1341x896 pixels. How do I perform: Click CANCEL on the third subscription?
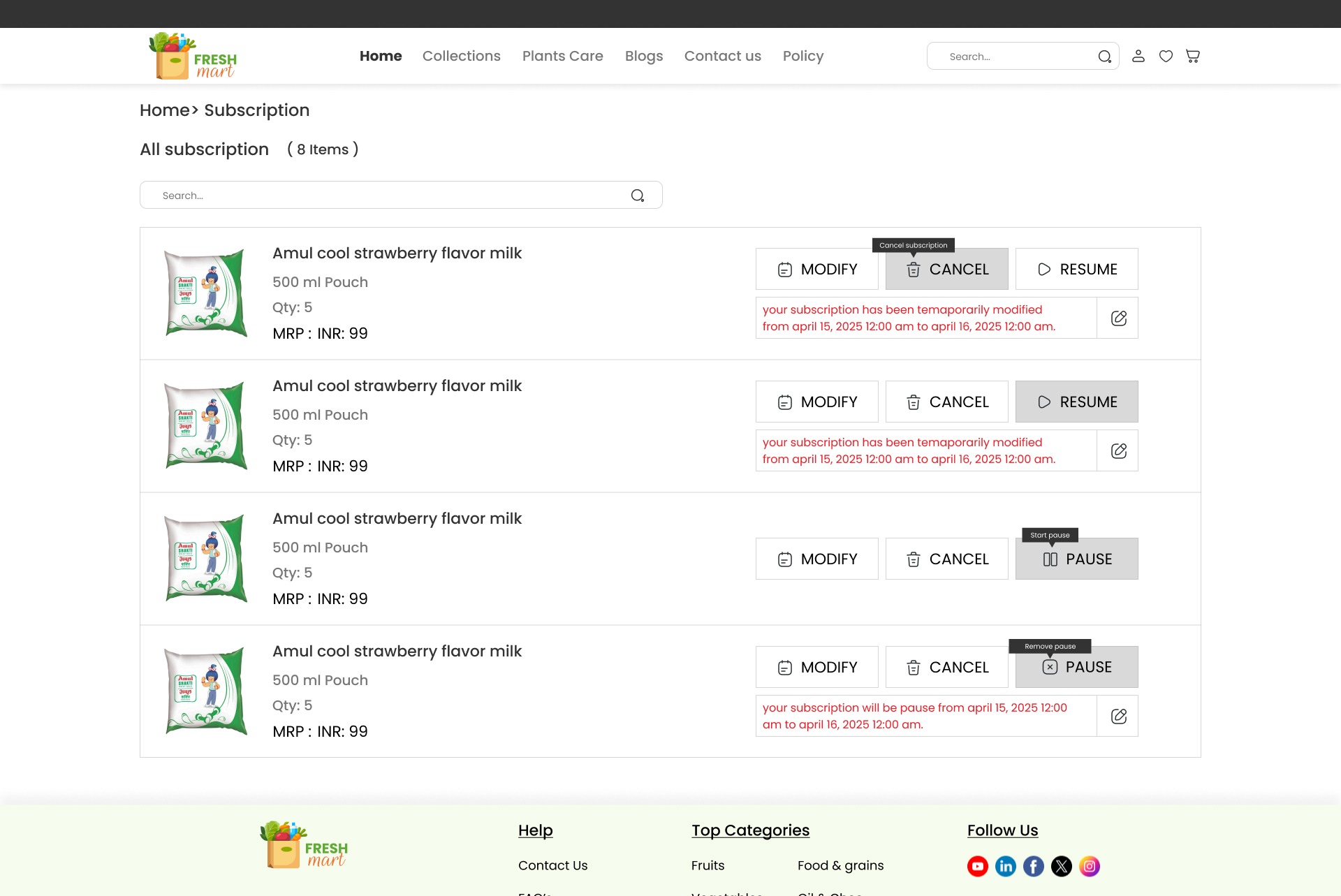[x=947, y=559]
